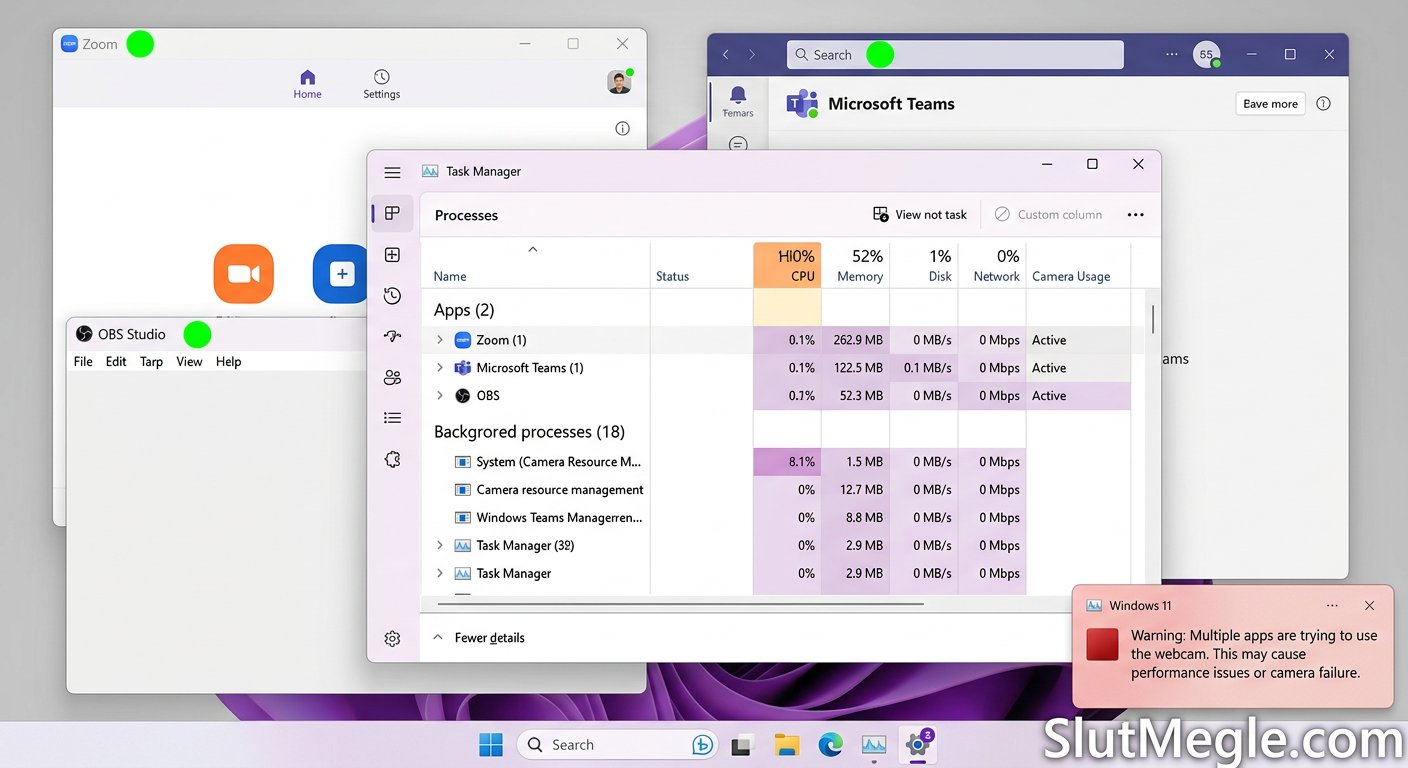Sort by the Disk column header
Screen dimensions: 1408x768
coord(923,265)
